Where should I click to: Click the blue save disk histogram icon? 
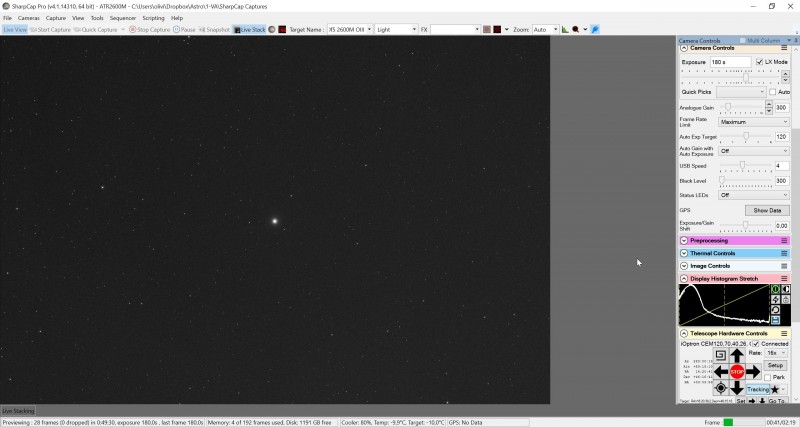pyautogui.click(x=775, y=320)
